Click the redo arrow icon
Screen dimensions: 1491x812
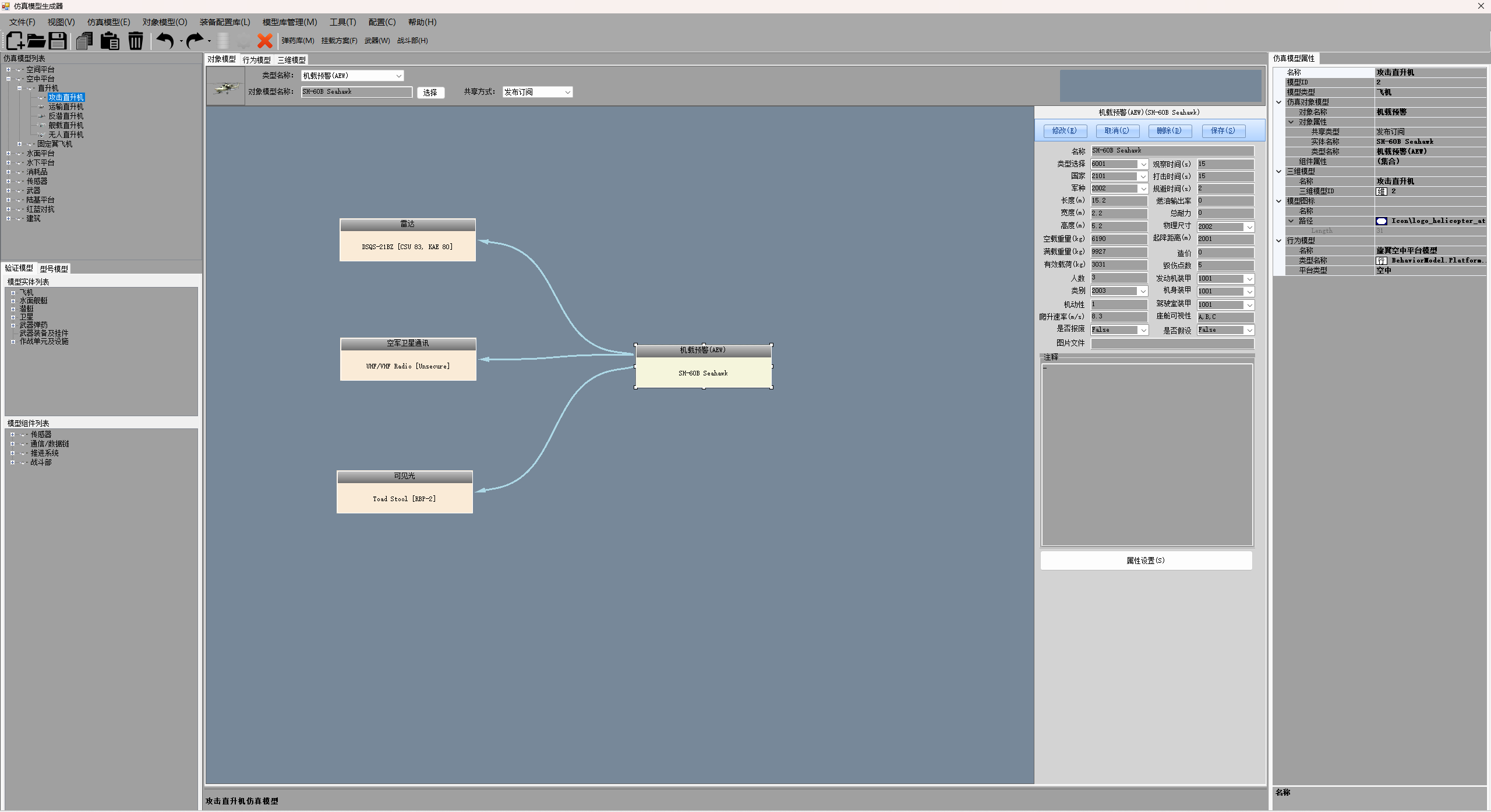195,41
